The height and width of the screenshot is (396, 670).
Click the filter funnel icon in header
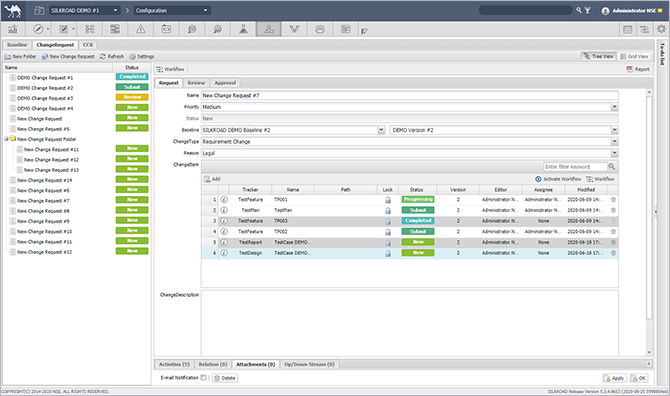(588, 10)
